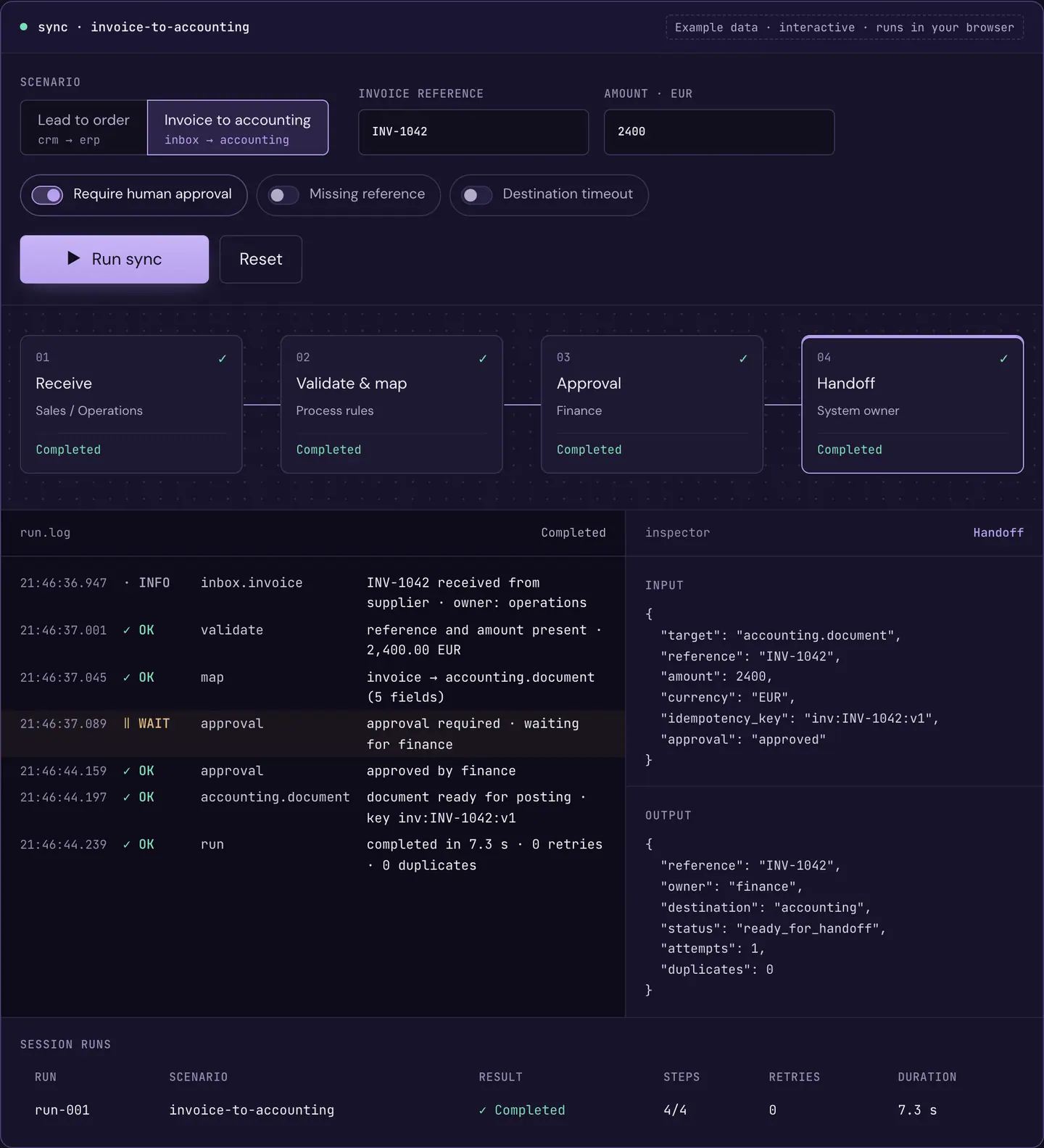The image size is (1044, 1148).
Task: Click the inbox.invoice INFO log entry
Action: pyautogui.click(x=312, y=592)
